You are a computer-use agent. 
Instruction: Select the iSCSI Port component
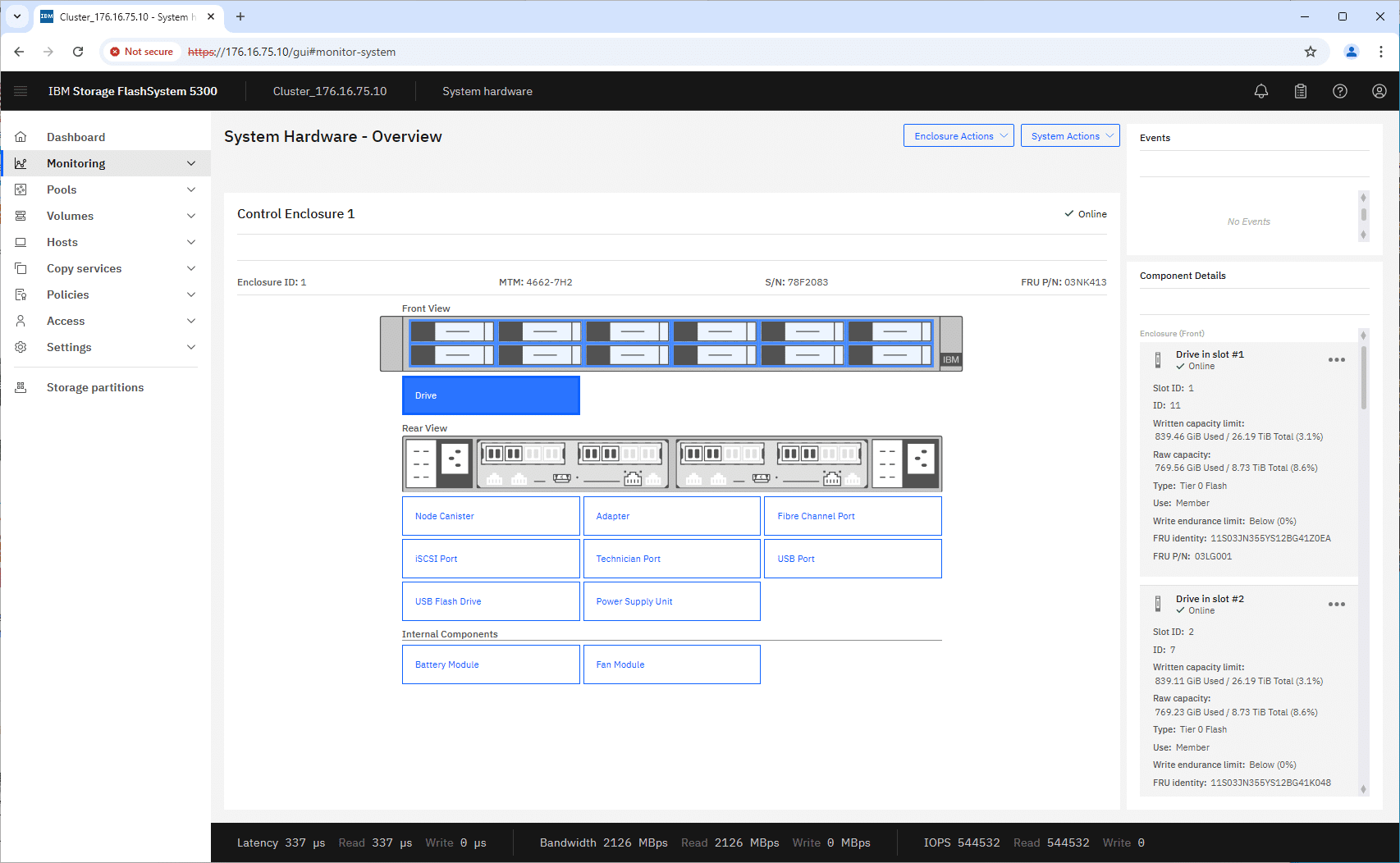pos(491,559)
